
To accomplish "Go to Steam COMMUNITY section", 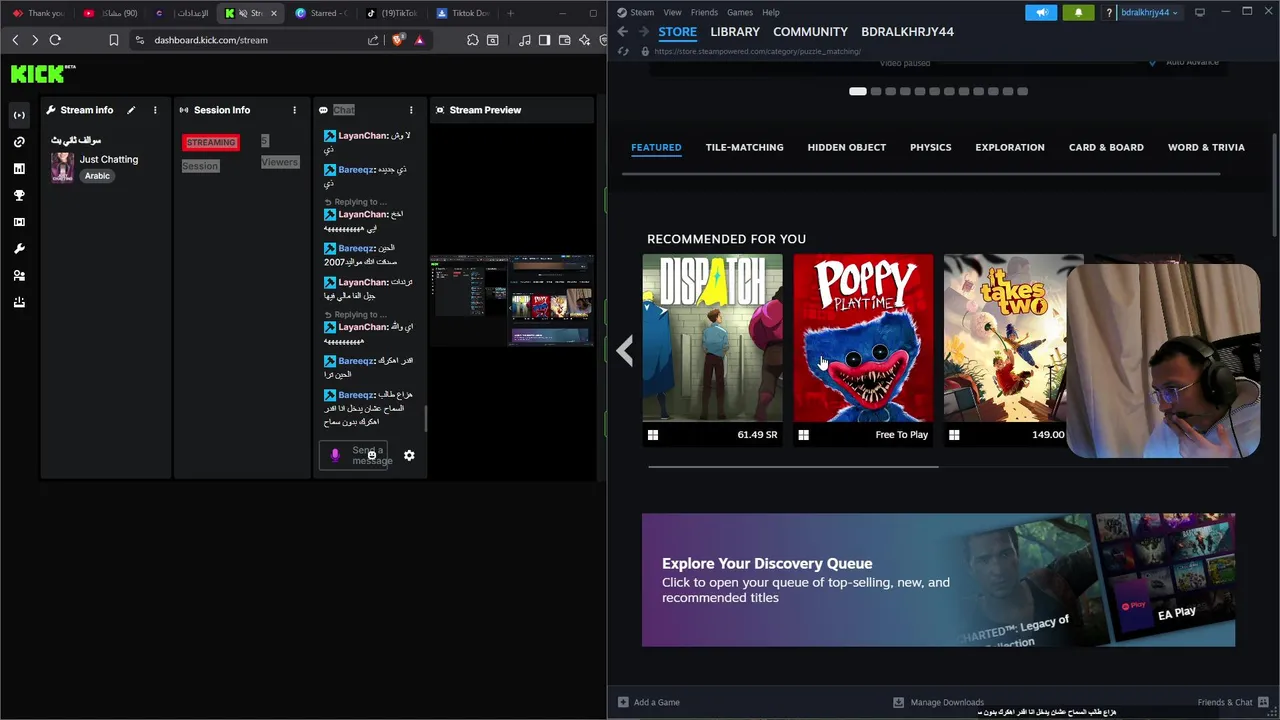I will click(810, 32).
